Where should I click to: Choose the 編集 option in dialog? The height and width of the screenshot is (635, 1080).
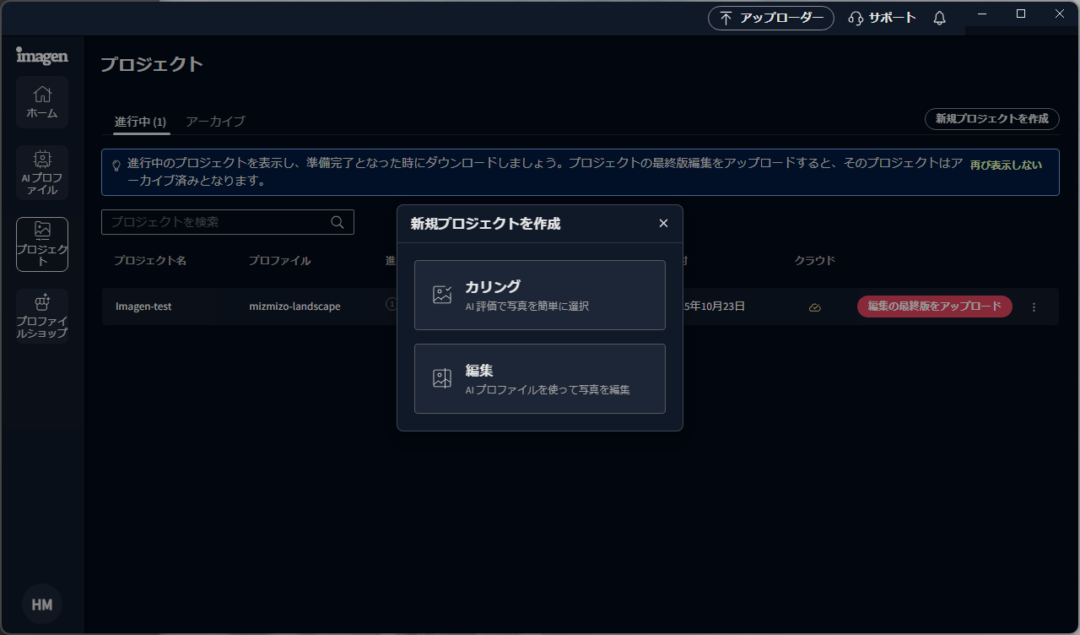point(539,379)
